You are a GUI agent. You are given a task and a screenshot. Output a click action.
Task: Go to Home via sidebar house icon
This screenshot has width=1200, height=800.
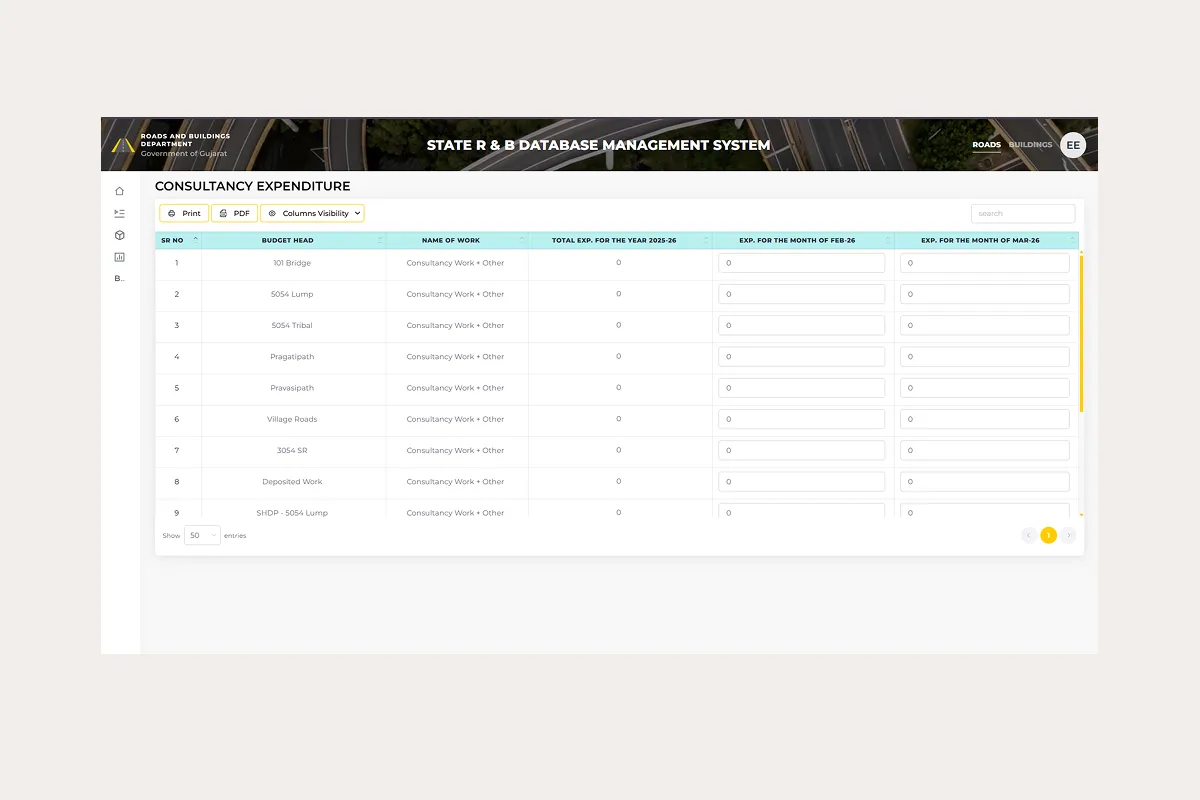(x=119, y=191)
